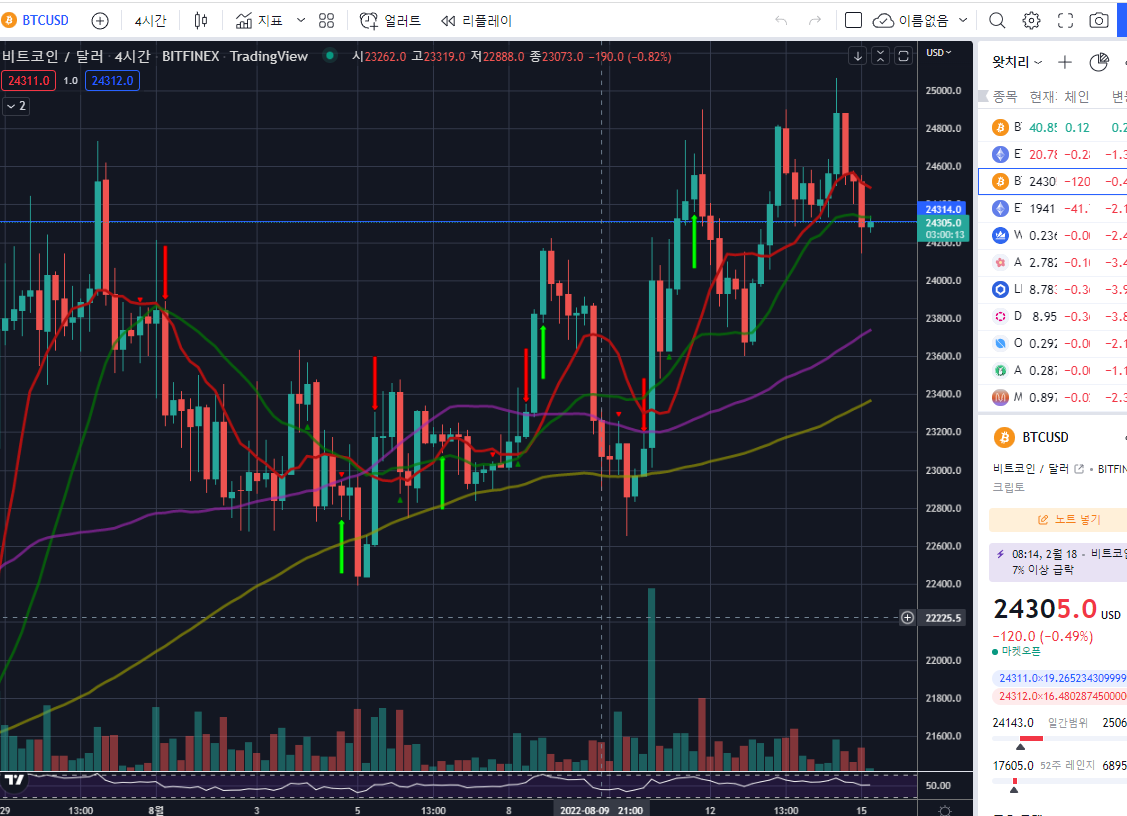
Task: Select the watchlist row priced 0.236
Action: tap(1052, 236)
